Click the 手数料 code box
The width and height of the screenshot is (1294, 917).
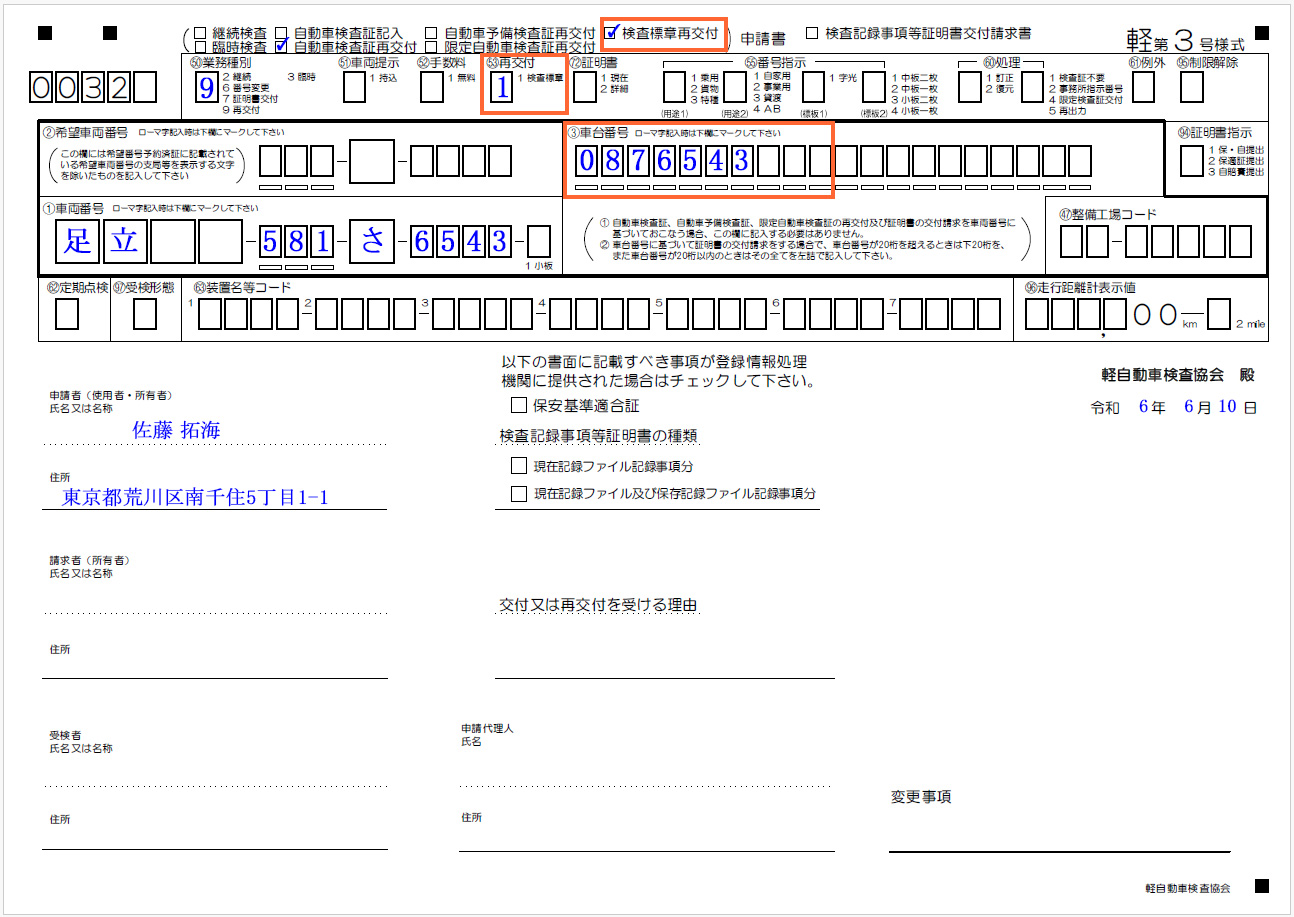point(432,88)
